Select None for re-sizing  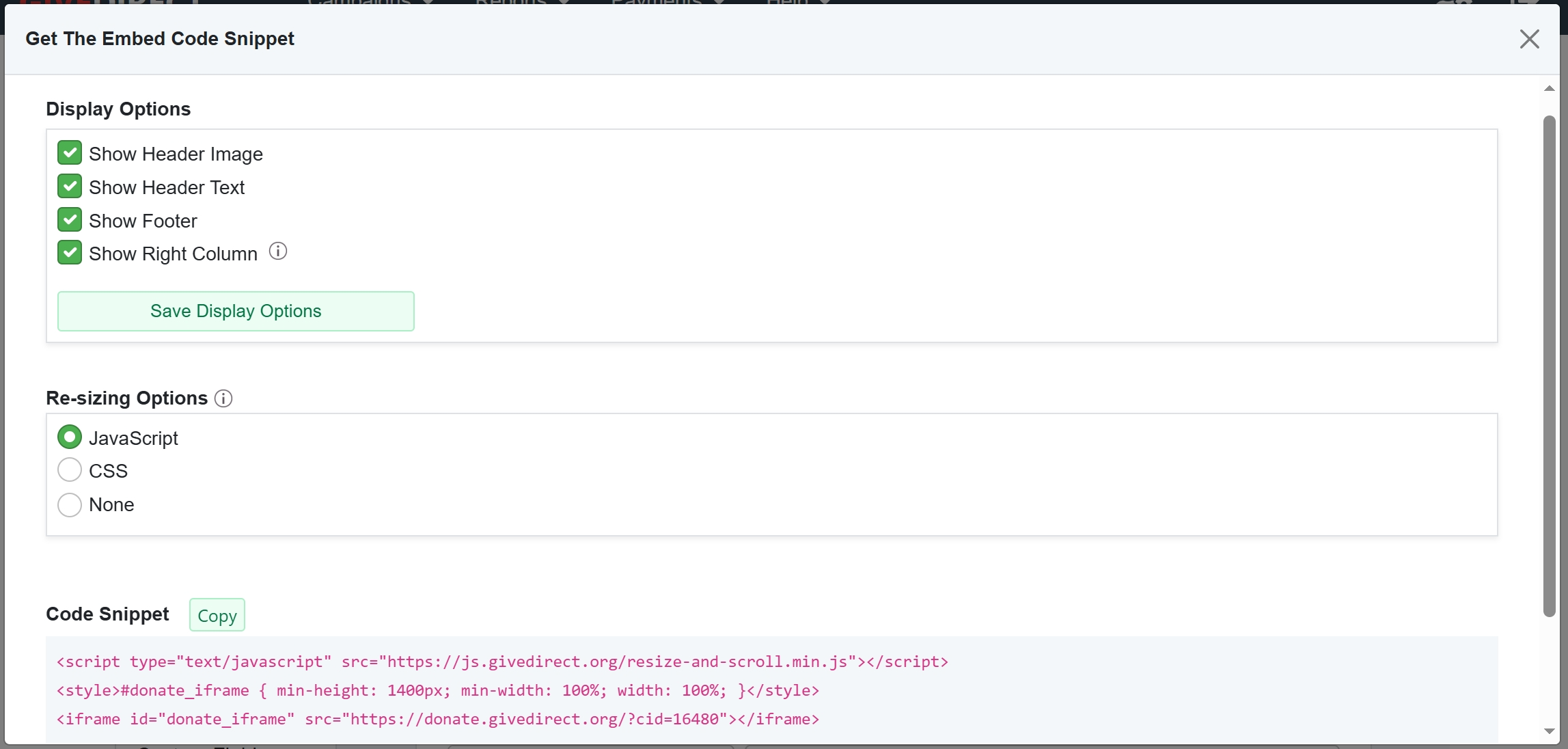tap(70, 505)
